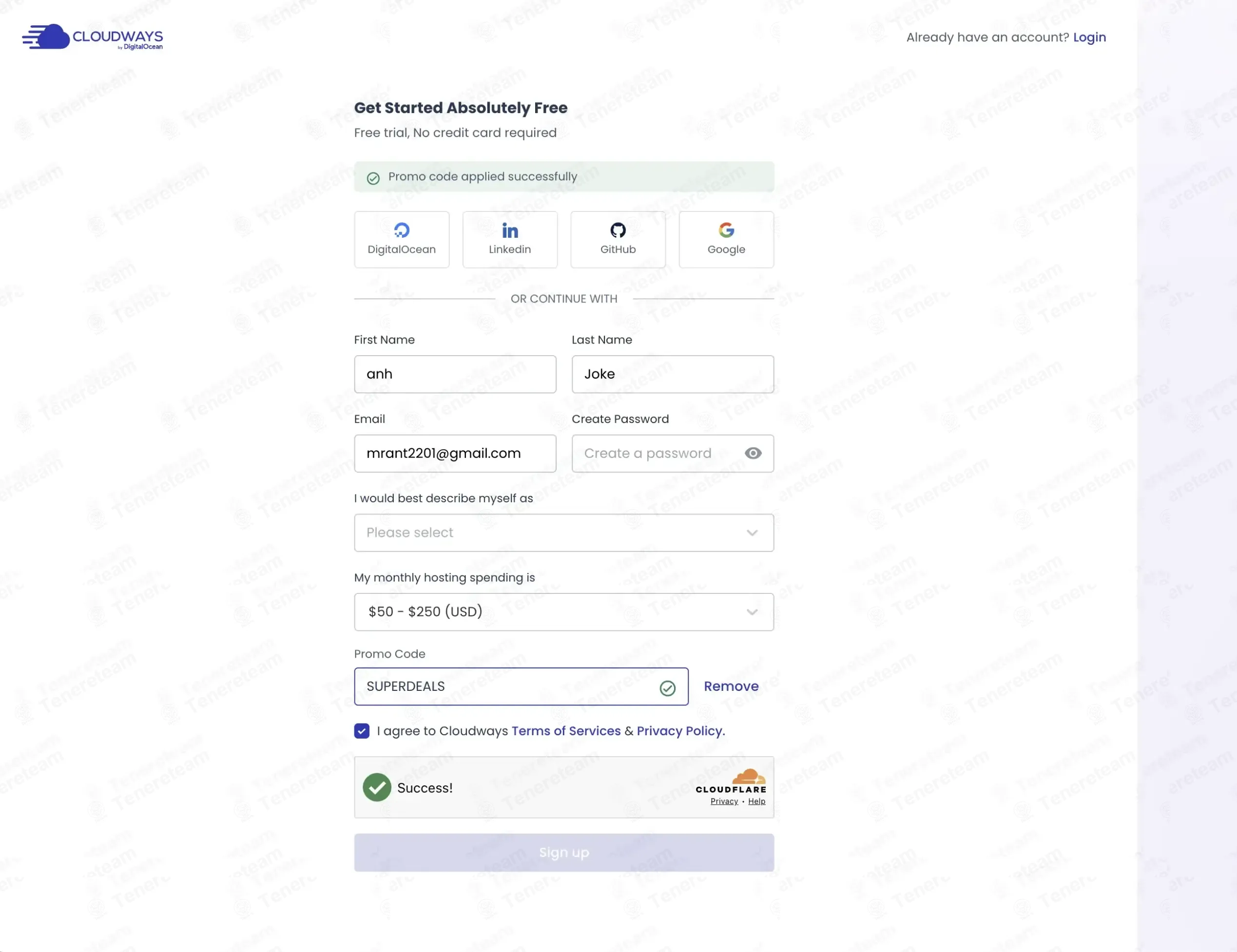
Task: Click the 'My monthly hosting spending is' label
Action: [444, 578]
